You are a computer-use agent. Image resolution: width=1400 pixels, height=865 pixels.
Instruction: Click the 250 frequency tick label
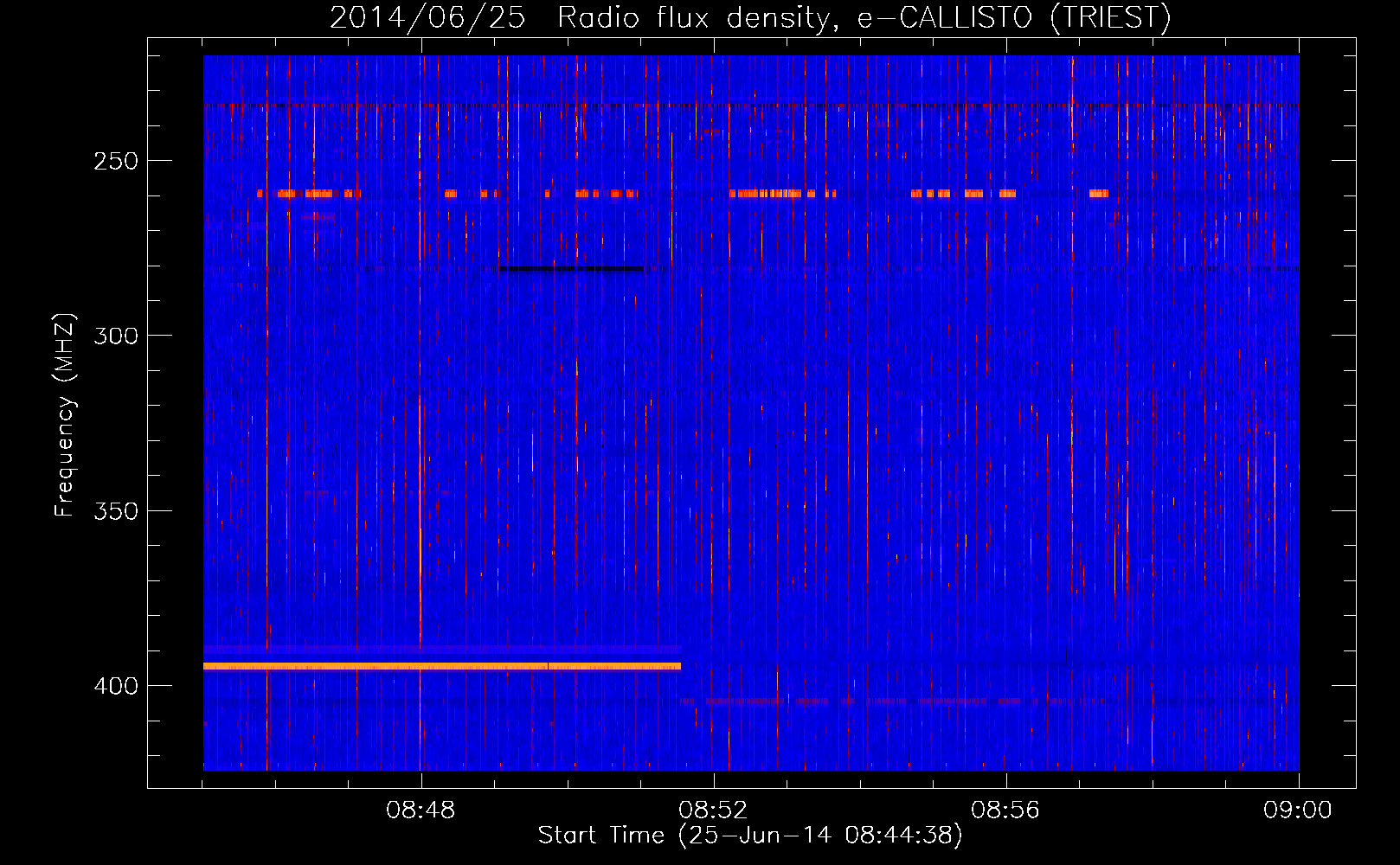[x=116, y=162]
